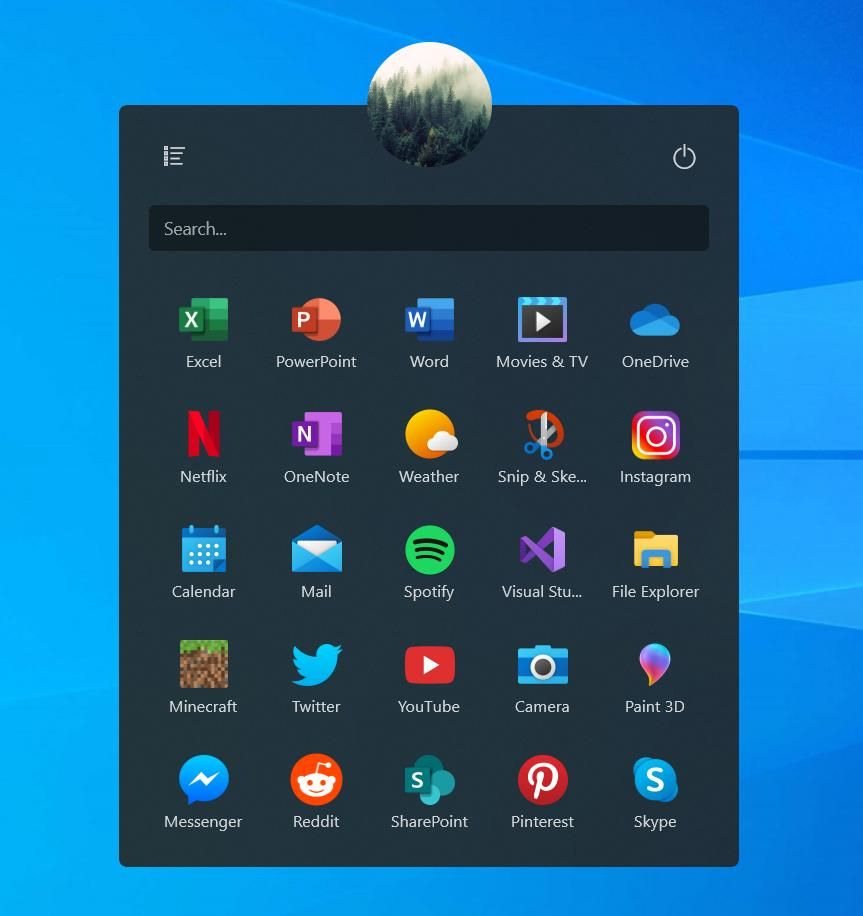
Task: Launch the Camera app
Action: coord(542,664)
